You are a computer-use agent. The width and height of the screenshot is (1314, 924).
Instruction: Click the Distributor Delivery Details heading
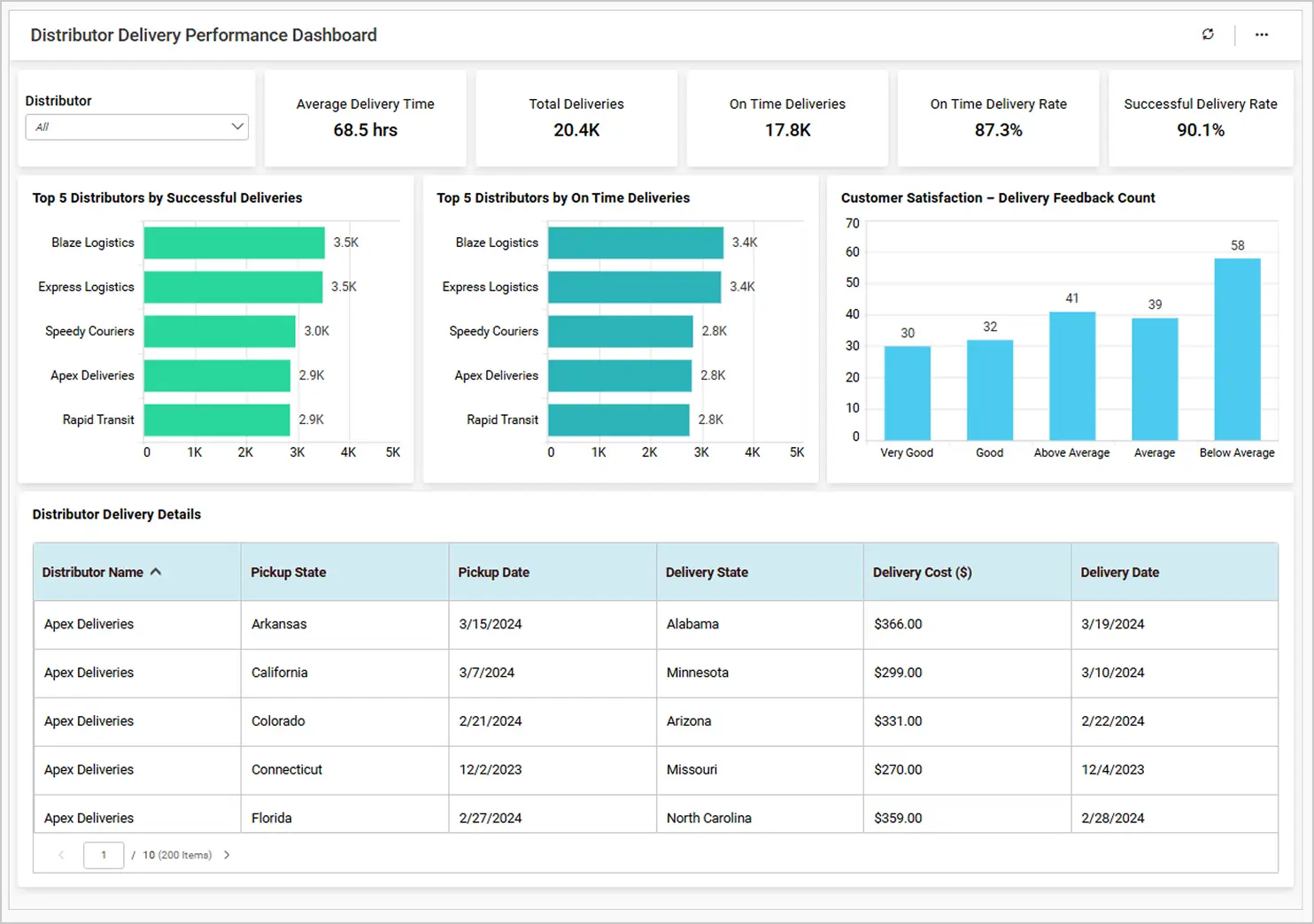tap(117, 514)
